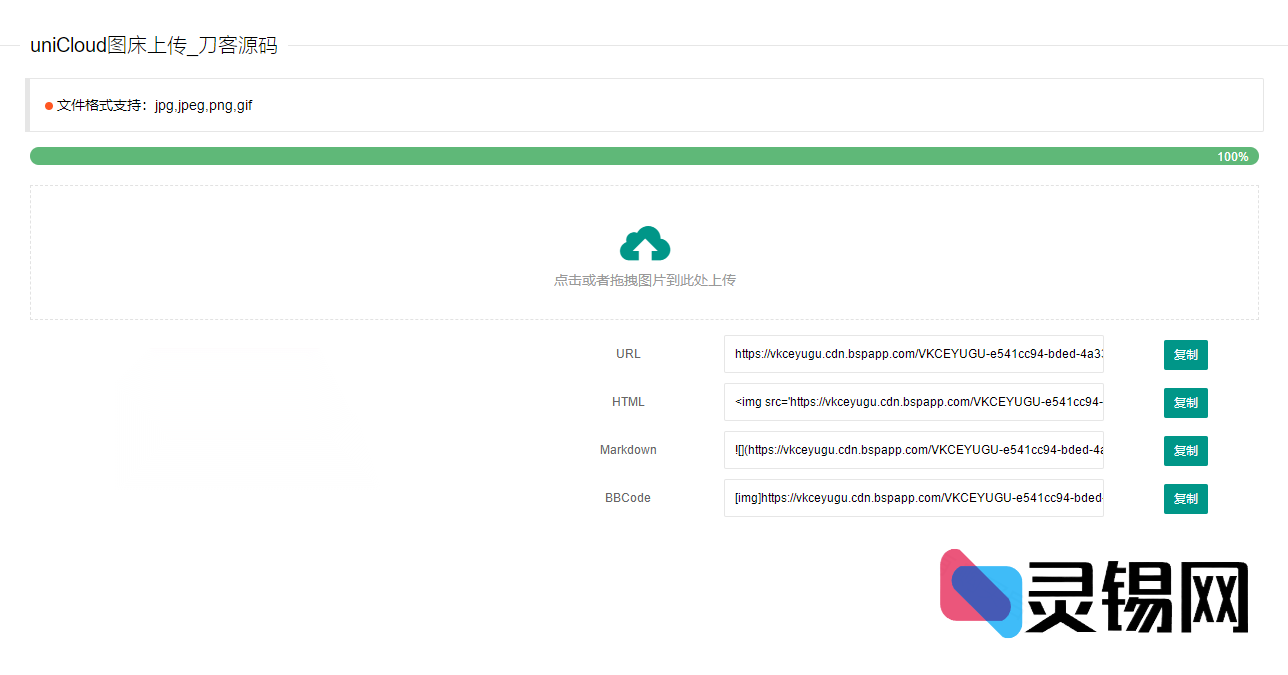This screenshot has height=675, width=1288.
Task: Click the orange bullet before 文件格式支持
Action: (48, 105)
